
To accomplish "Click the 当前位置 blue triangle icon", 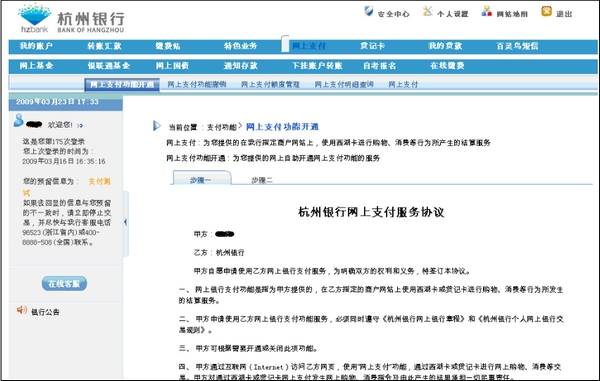I will pos(157,125).
